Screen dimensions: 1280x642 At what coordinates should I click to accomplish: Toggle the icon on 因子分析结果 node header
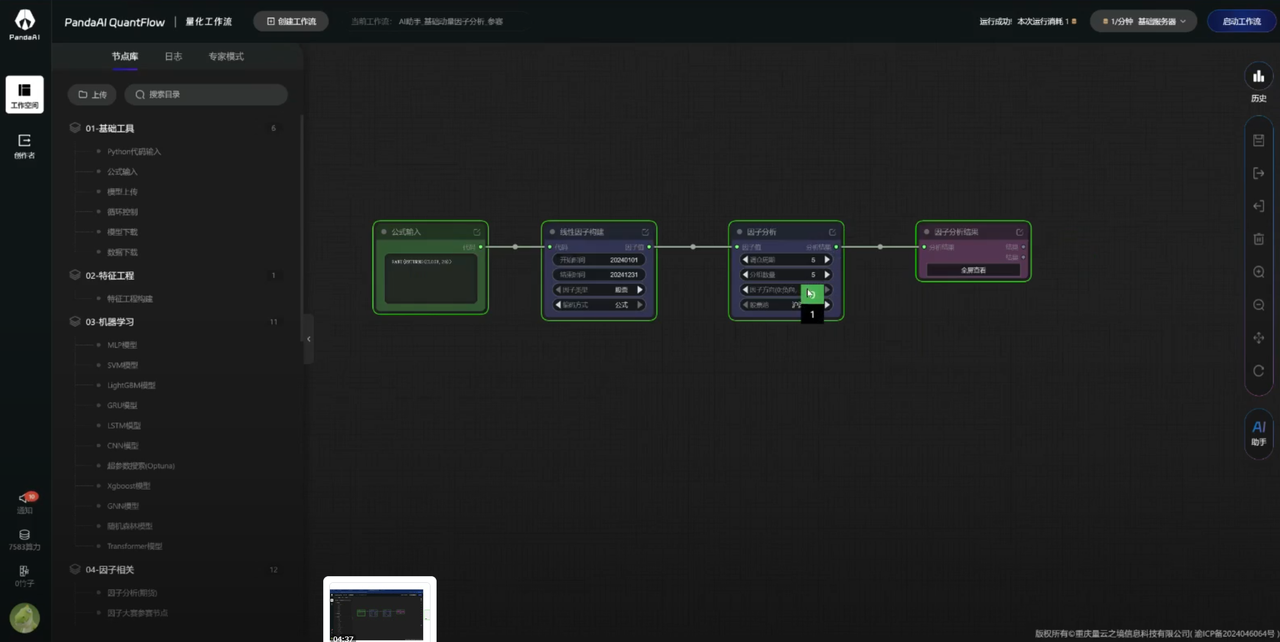coord(1019,232)
